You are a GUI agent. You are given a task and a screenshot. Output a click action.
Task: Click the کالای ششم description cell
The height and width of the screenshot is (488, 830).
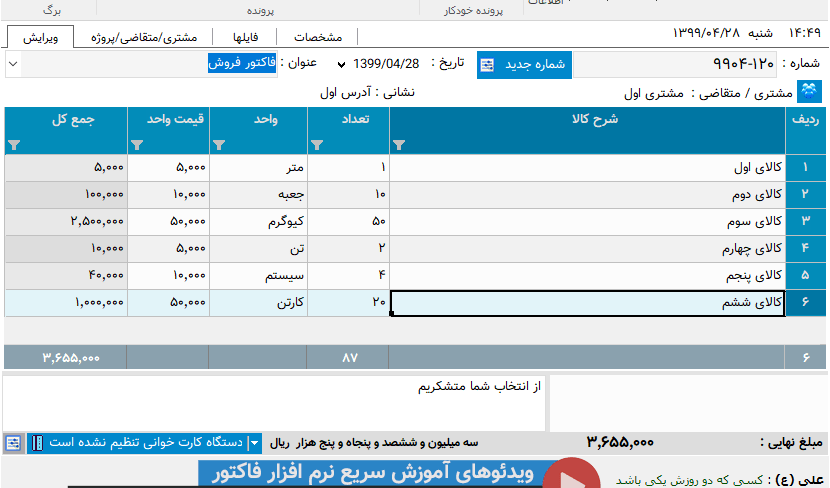[x=588, y=303]
